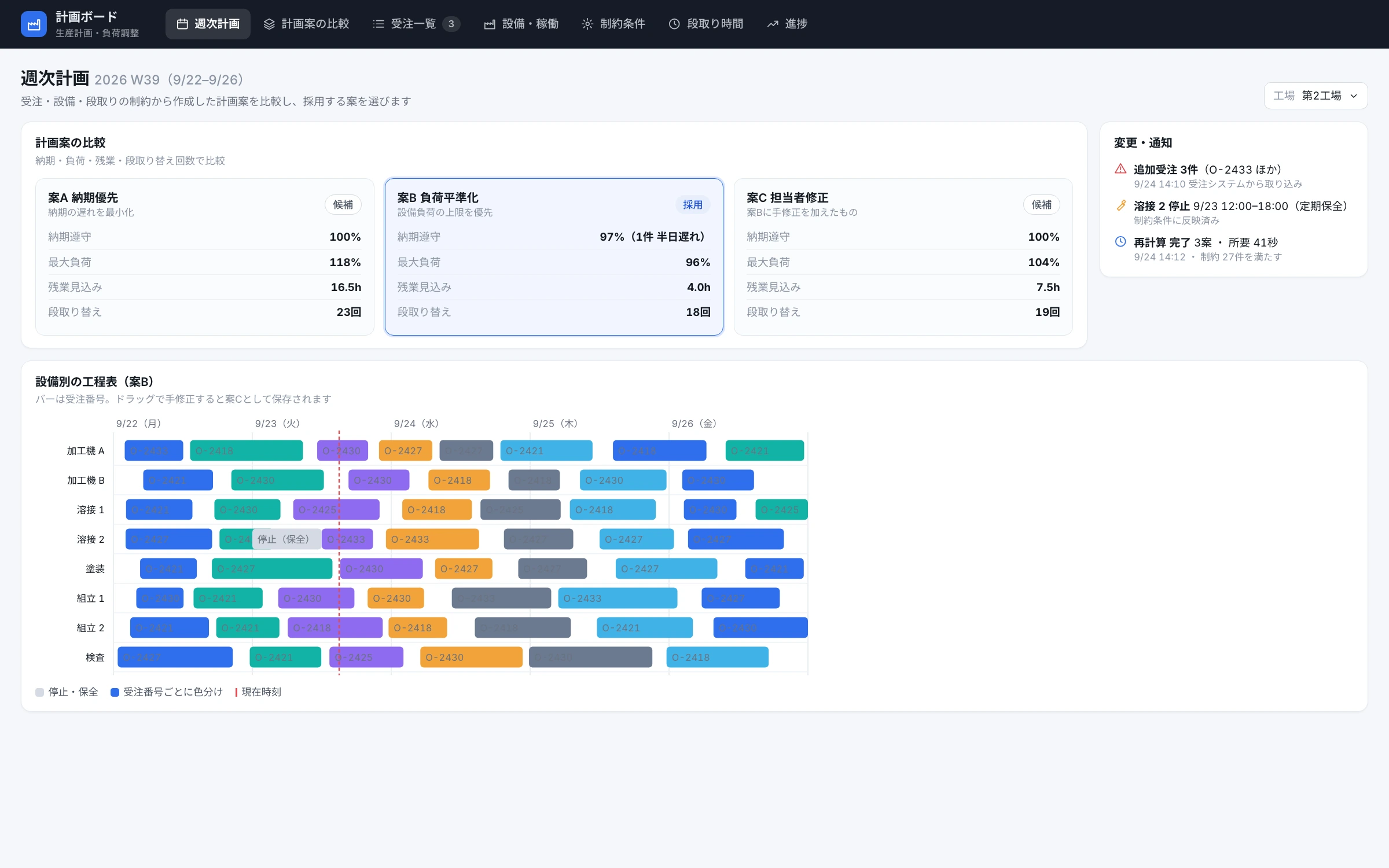Open the 再計算 完了 3案 notification
Image resolution: width=1389 pixels, height=868 pixels.
pyautogui.click(x=1234, y=249)
